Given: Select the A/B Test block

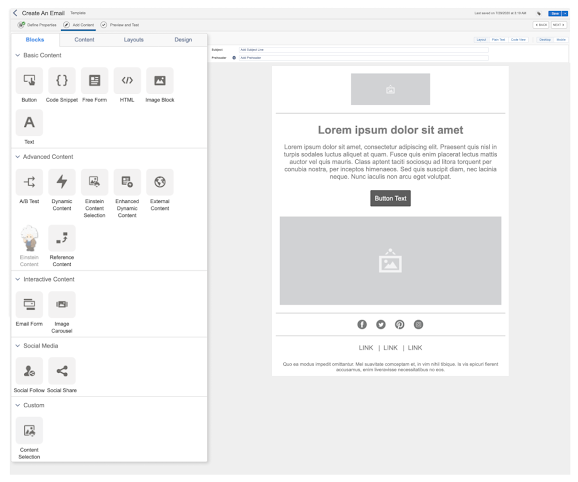Looking at the screenshot, I should 29,182.
